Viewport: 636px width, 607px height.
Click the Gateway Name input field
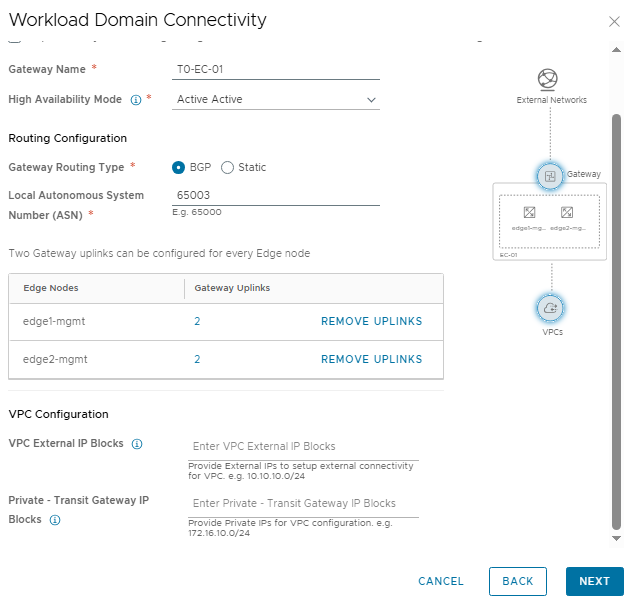pos(276,70)
